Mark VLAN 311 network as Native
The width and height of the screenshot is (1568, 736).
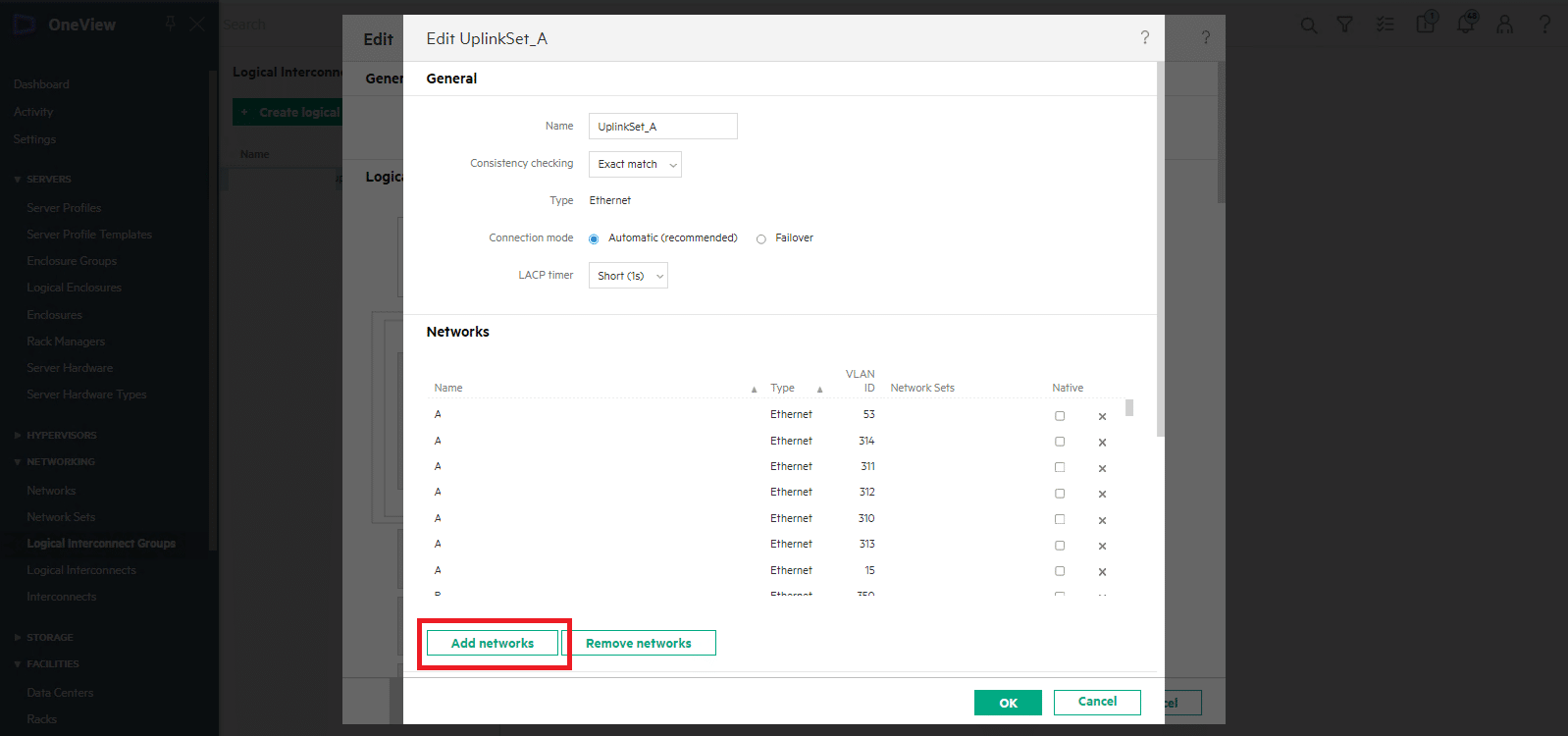click(1060, 467)
